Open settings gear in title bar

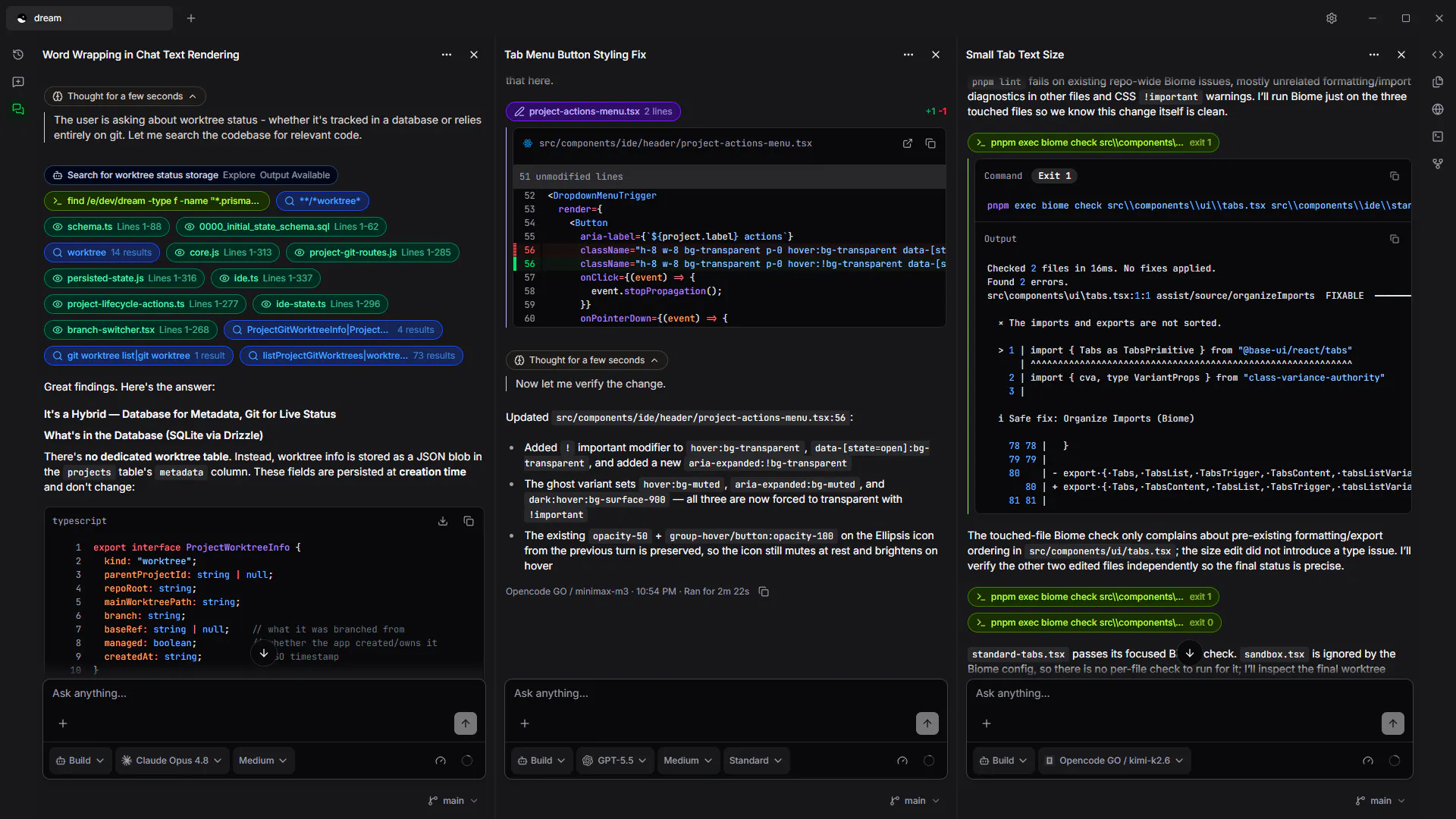click(1332, 18)
